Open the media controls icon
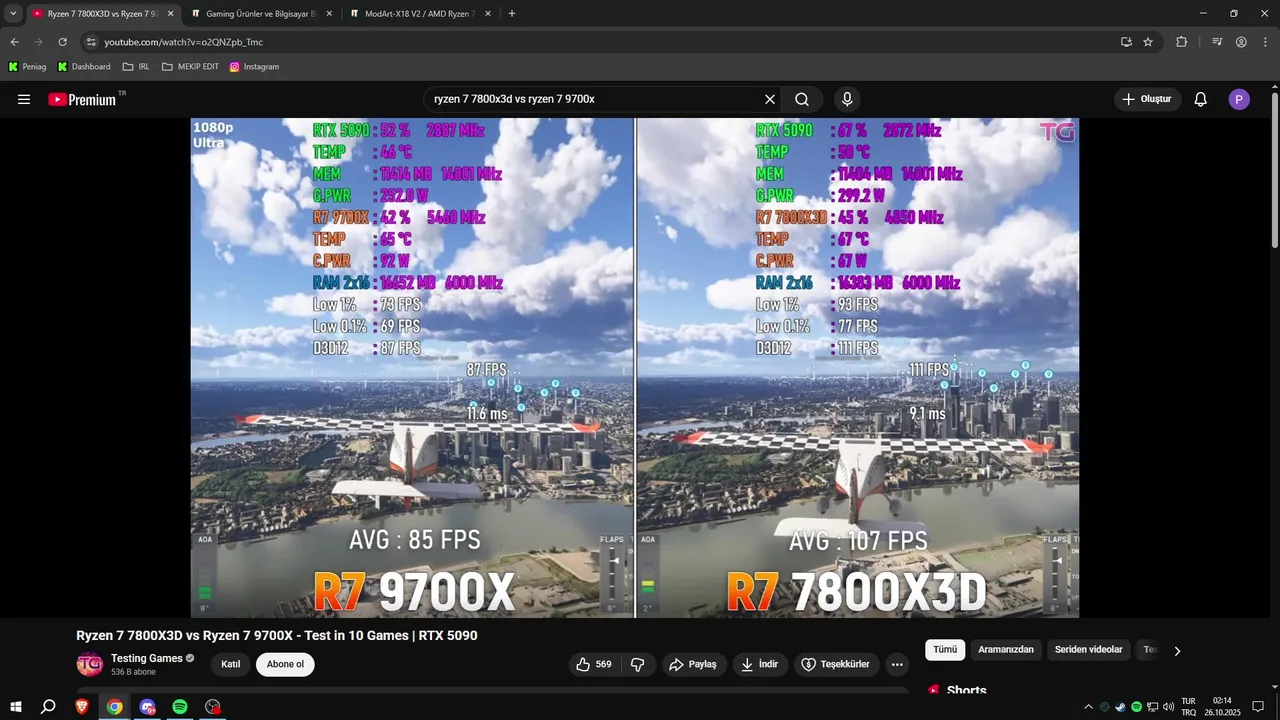The height and width of the screenshot is (720, 1280). (x=1217, y=42)
